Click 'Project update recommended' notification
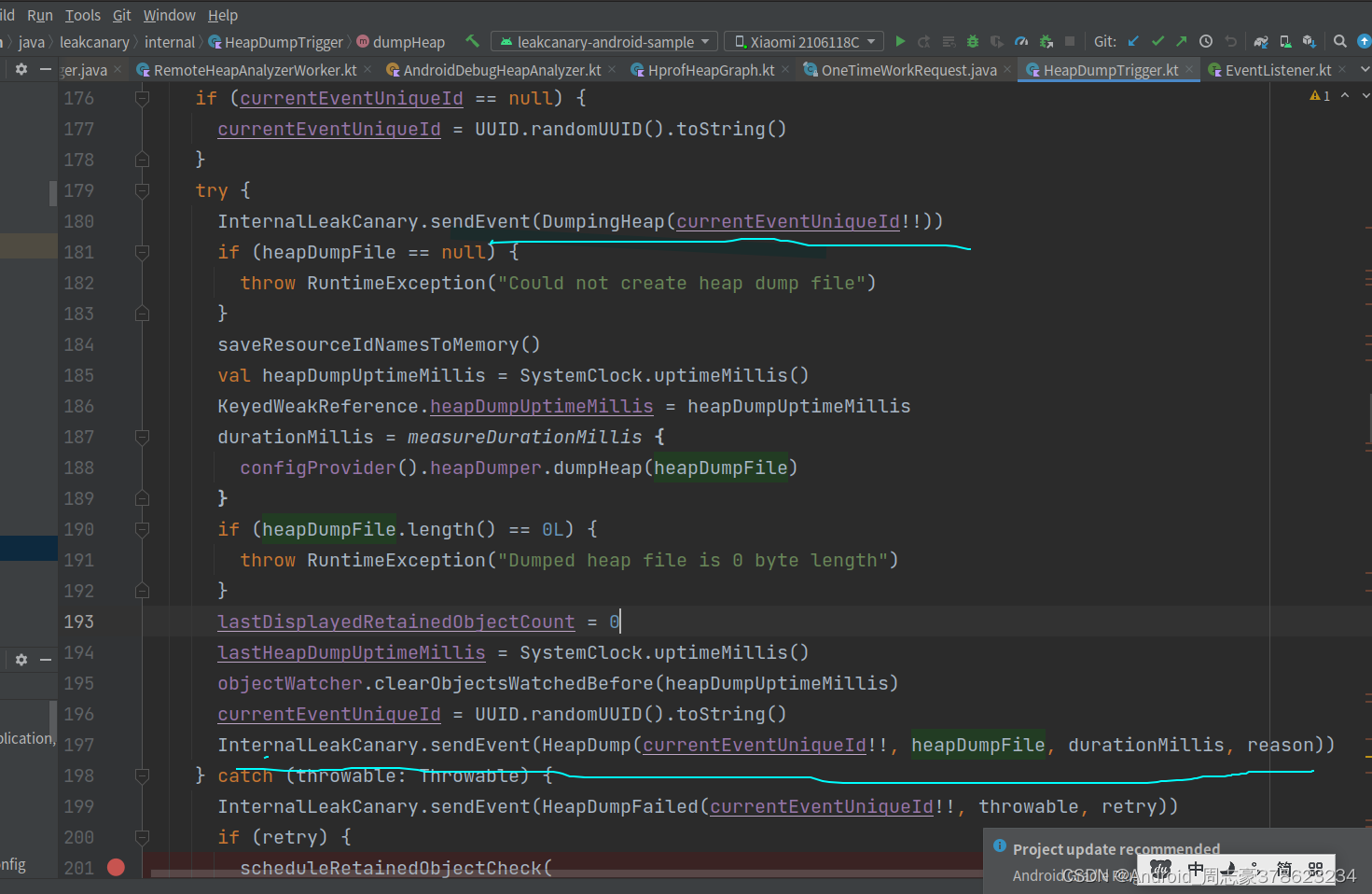The width and height of the screenshot is (1372, 894). point(1116,849)
